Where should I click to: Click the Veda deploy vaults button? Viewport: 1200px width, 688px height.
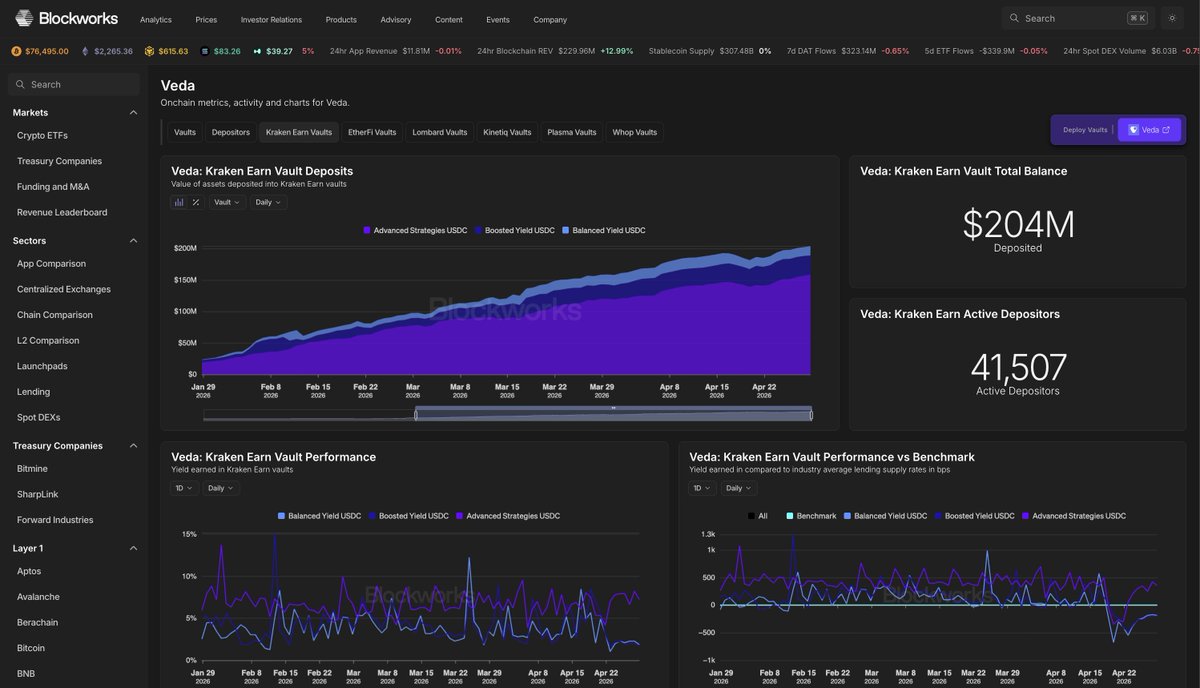point(1149,130)
